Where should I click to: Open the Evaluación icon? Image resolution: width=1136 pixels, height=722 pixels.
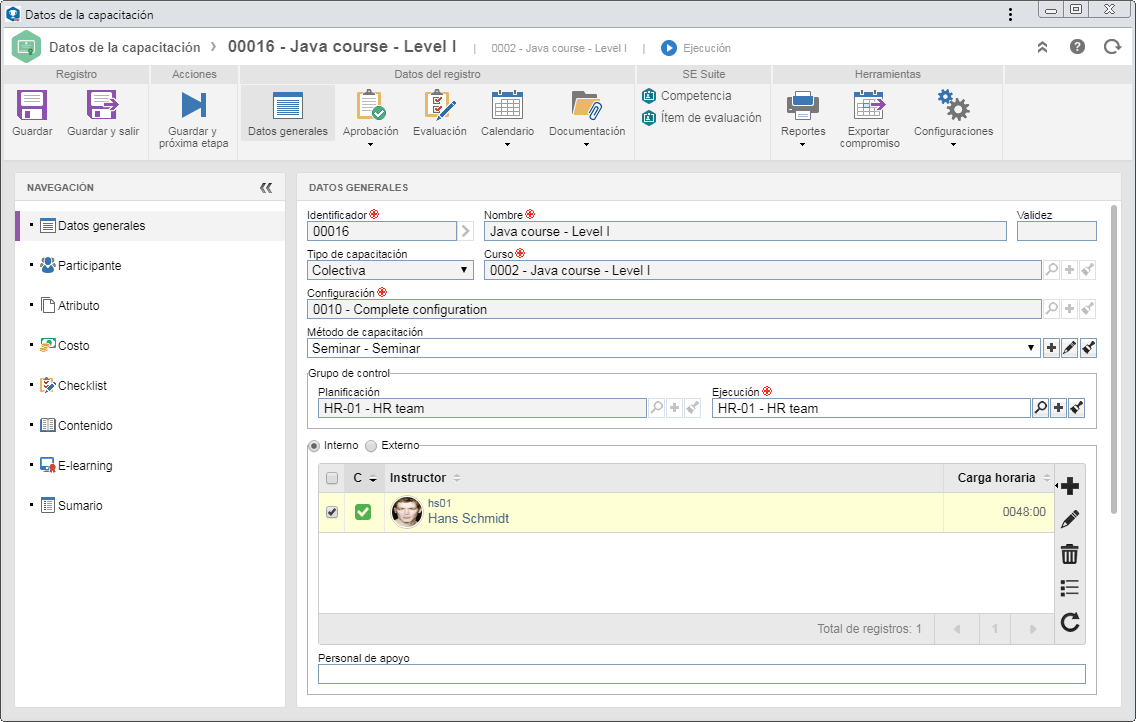point(440,106)
